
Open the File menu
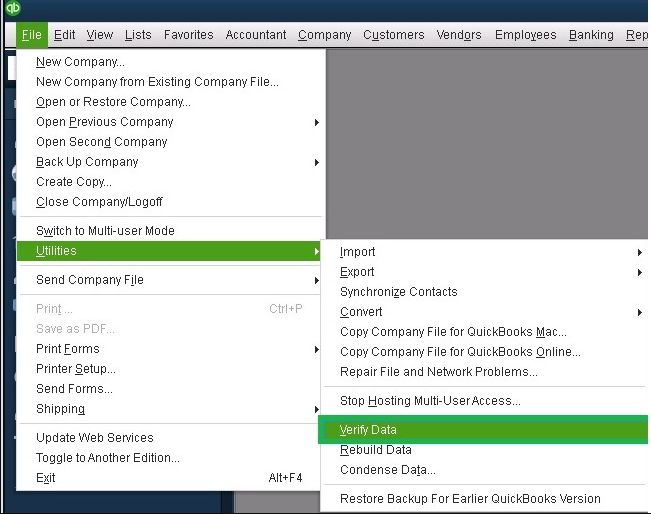[x=32, y=35]
